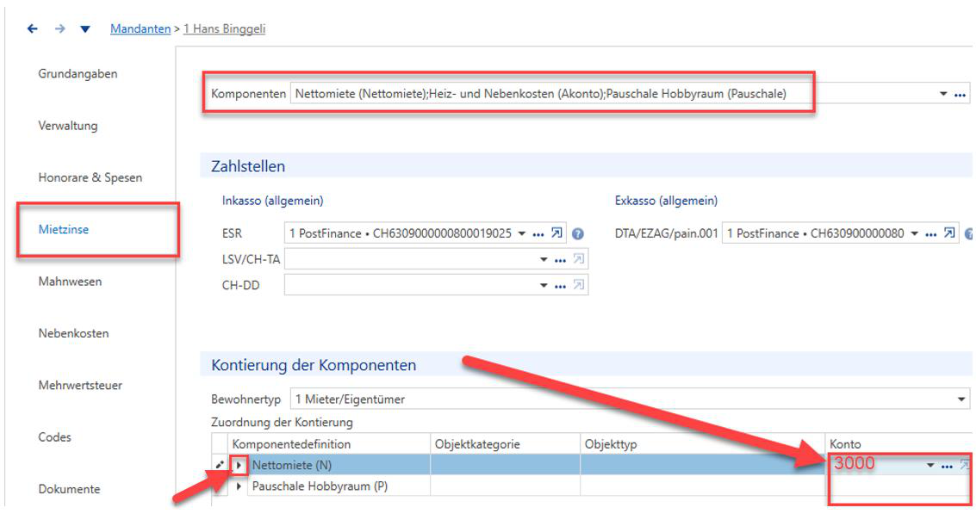Screen dimensions: 976x514
Task: Click CH-DD ellipsis browse button
Action: coord(560,286)
